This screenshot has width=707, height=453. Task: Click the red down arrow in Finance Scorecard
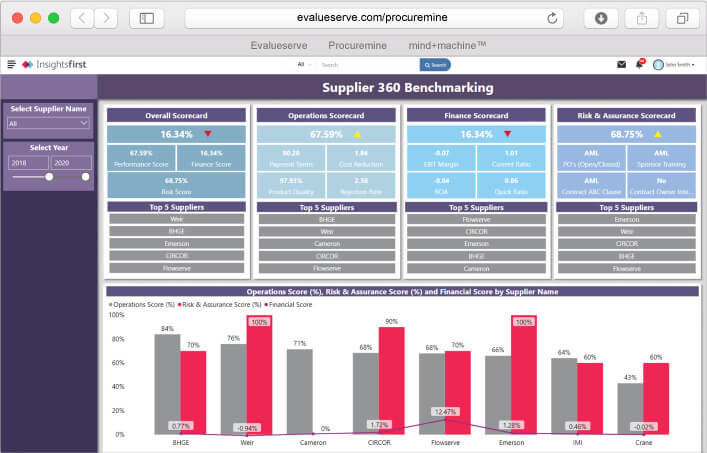508,133
